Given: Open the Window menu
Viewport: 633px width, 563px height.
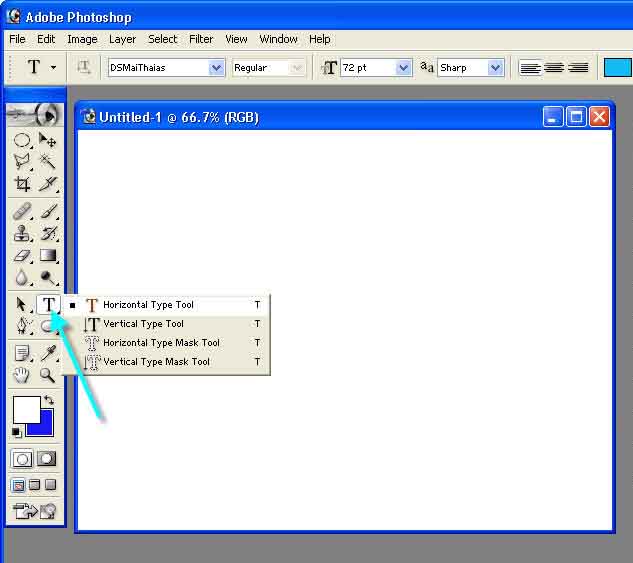Looking at the screenshot, I should (x=278, y=39).
